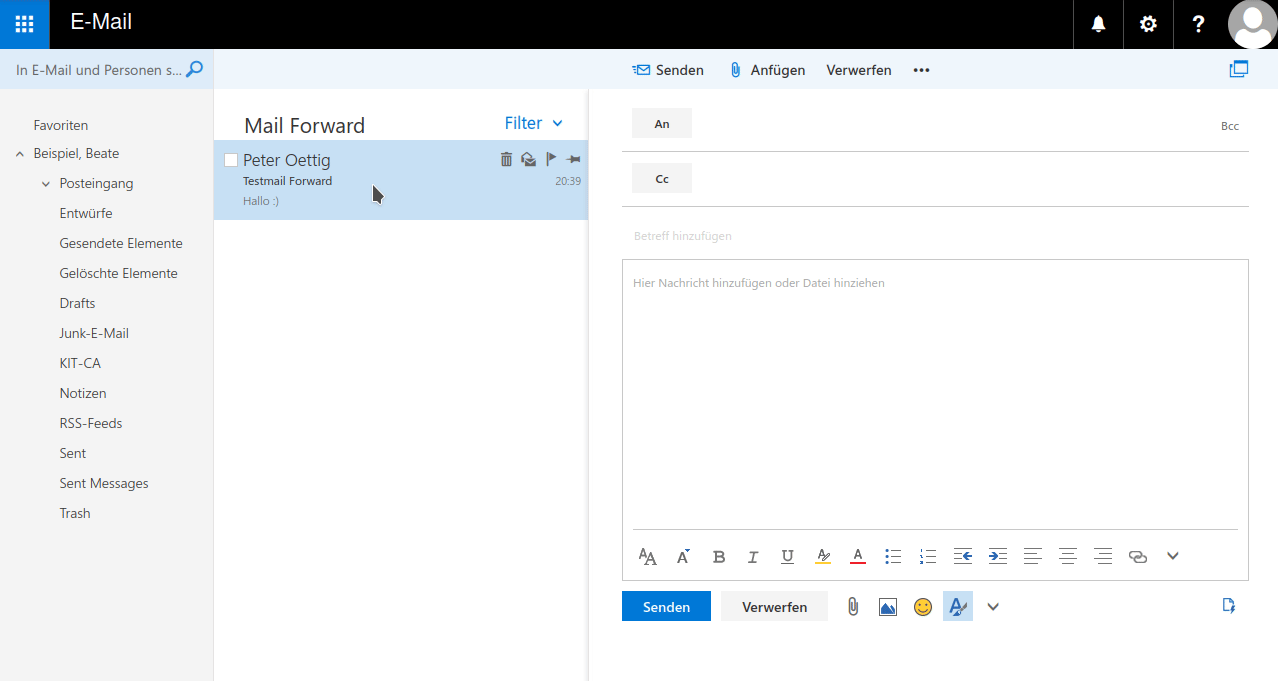Collapse the Posteingang folder
This screenshot has width=1278, height=681.
46,184
